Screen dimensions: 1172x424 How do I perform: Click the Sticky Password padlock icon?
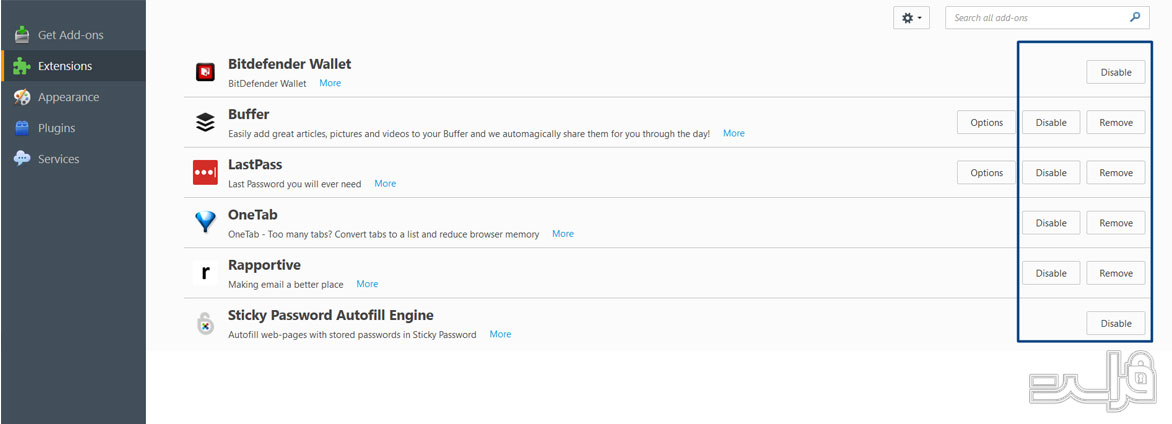click(x=205, y=323)
